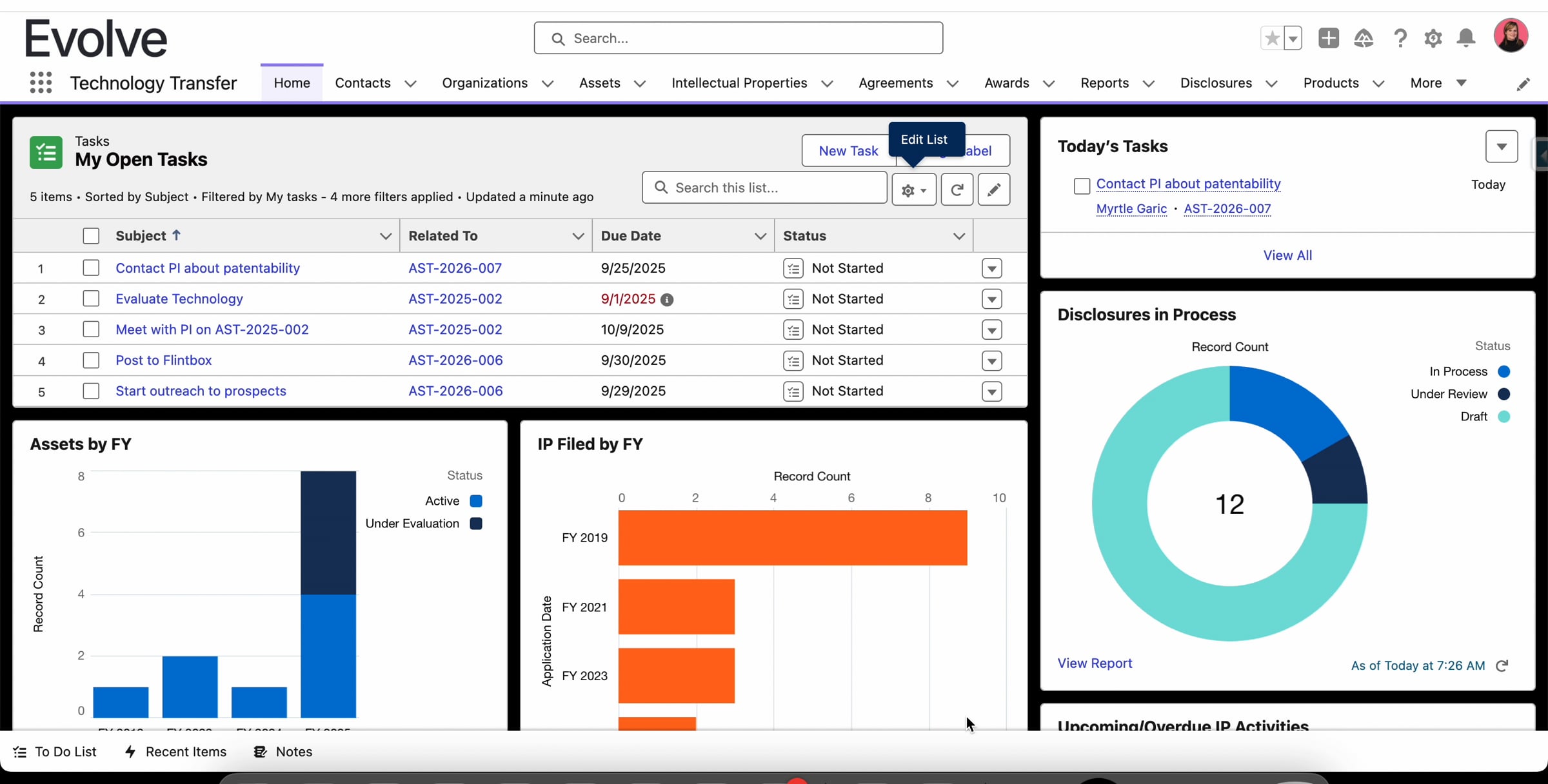Open the Help question mark icon

point(1400,38)
